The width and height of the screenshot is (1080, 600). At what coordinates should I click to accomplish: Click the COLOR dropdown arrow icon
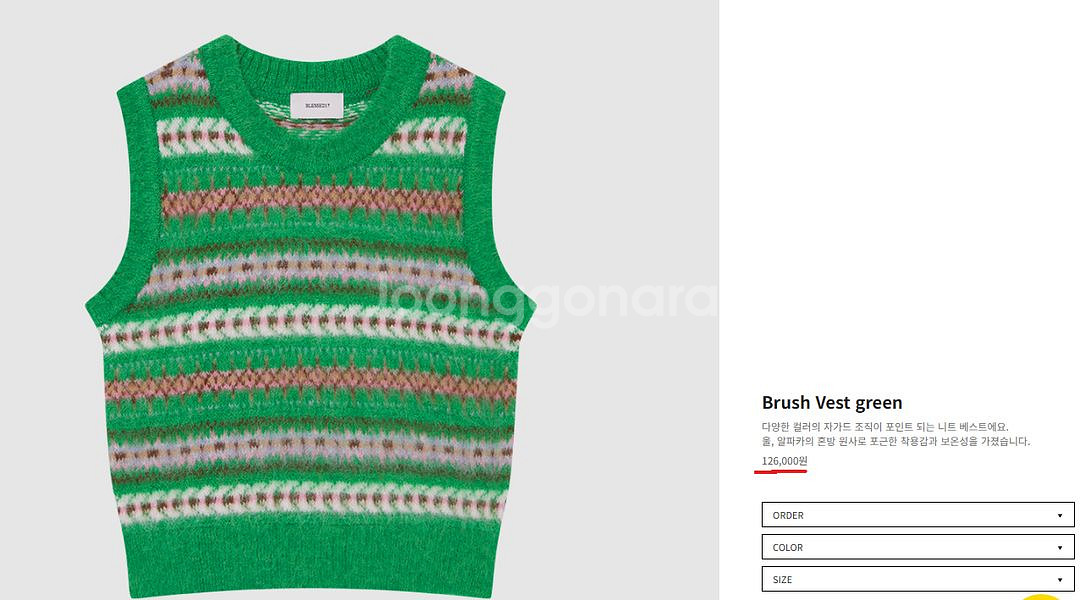click(1059, 548)
